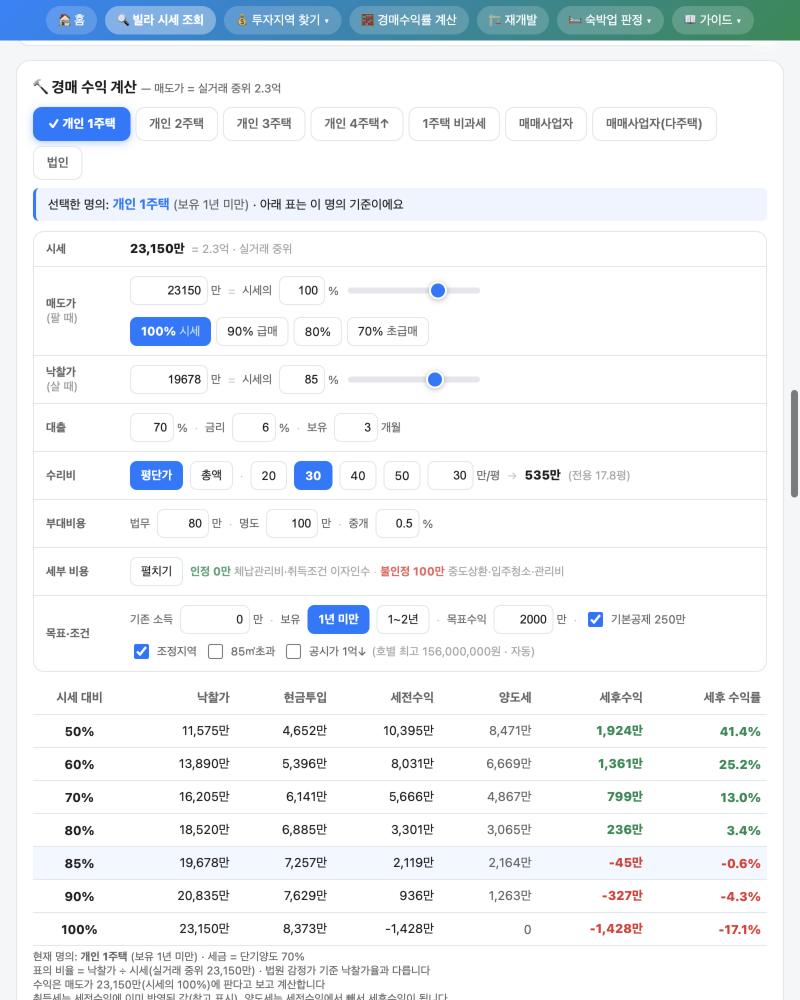Image resolution: width=800 pixels, height=1000 pixels.
Task: Check the 공시가 1억↓ checkbox
Action: point(293,652)
